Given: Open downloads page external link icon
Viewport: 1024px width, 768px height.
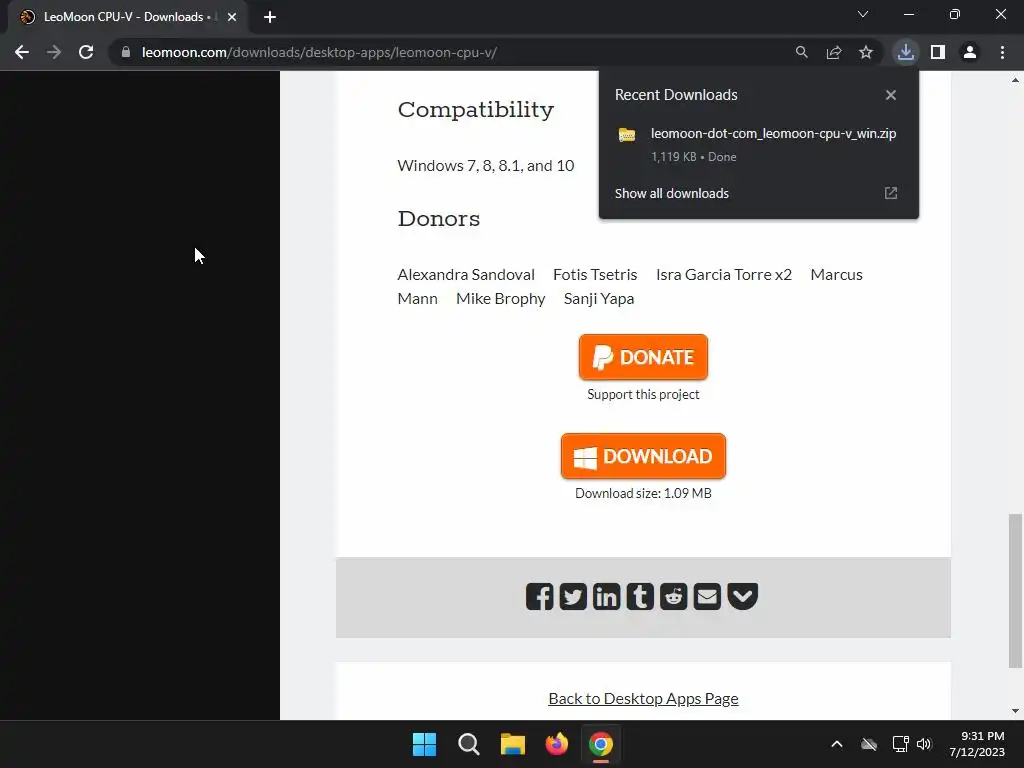Looking at the screenshot, I should click(891, 193).
